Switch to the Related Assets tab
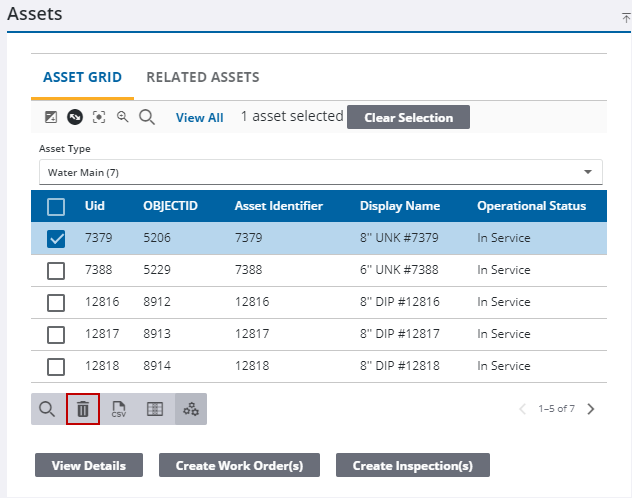 point(203,77)
